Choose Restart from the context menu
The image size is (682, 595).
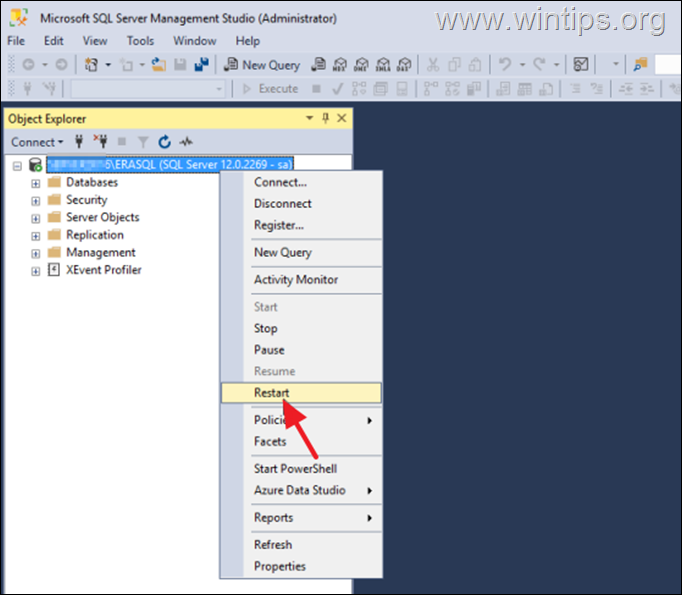tap(301, 393)
